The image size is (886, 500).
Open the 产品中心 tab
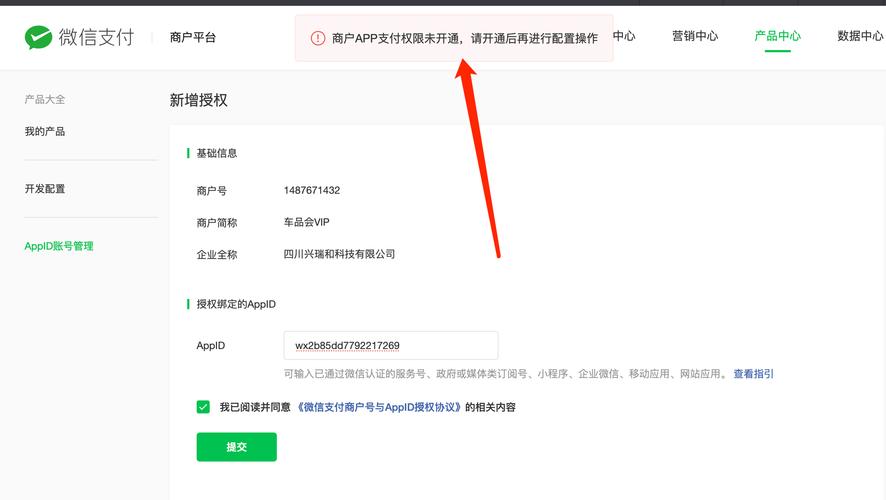point(778,36)
